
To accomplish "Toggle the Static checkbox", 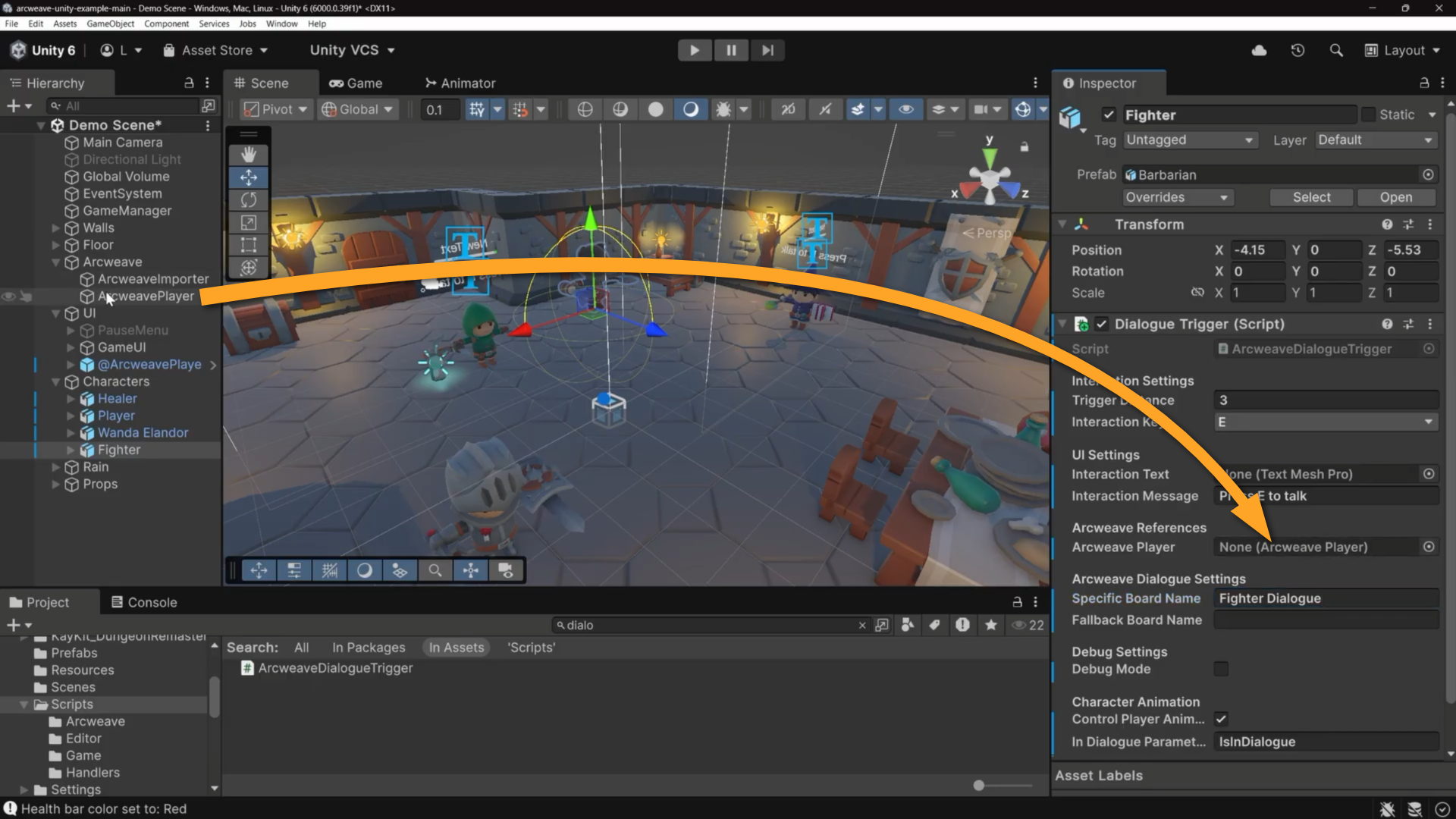I will point(1368,115).
